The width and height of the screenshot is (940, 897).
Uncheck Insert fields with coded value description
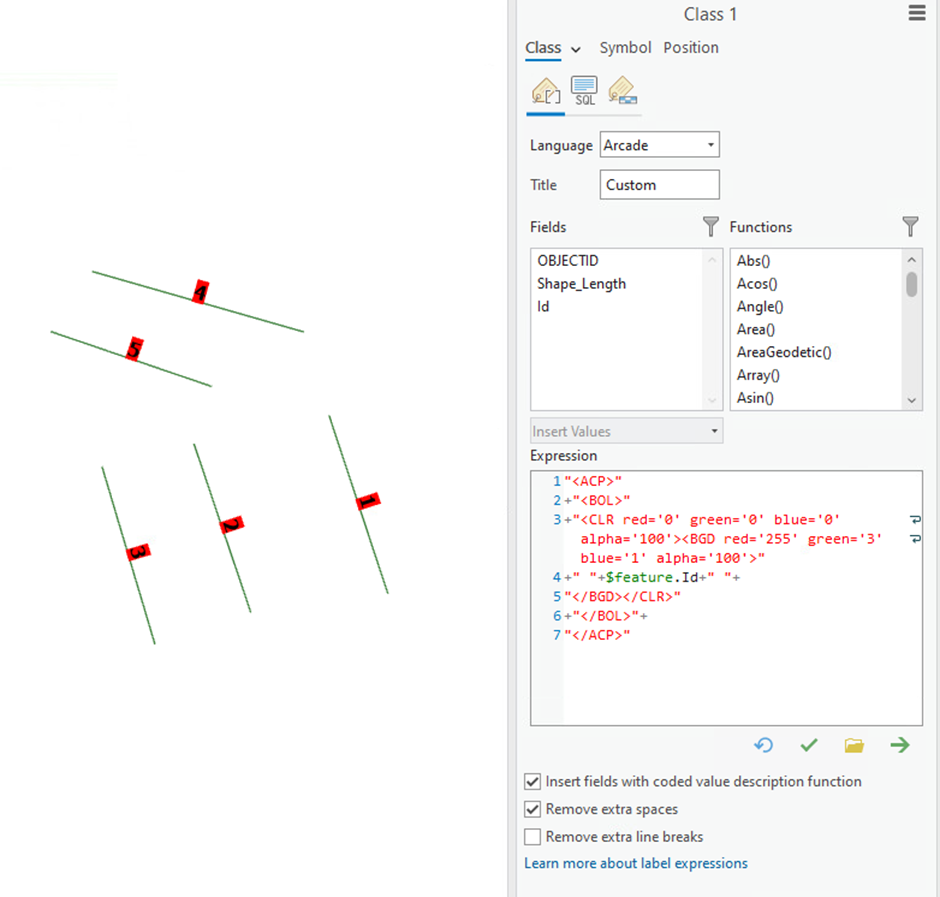tap(532, 781)
